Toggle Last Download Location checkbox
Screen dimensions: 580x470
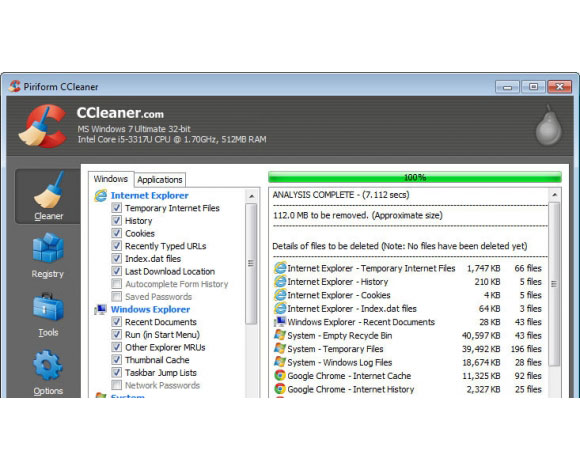click(117, 271)
